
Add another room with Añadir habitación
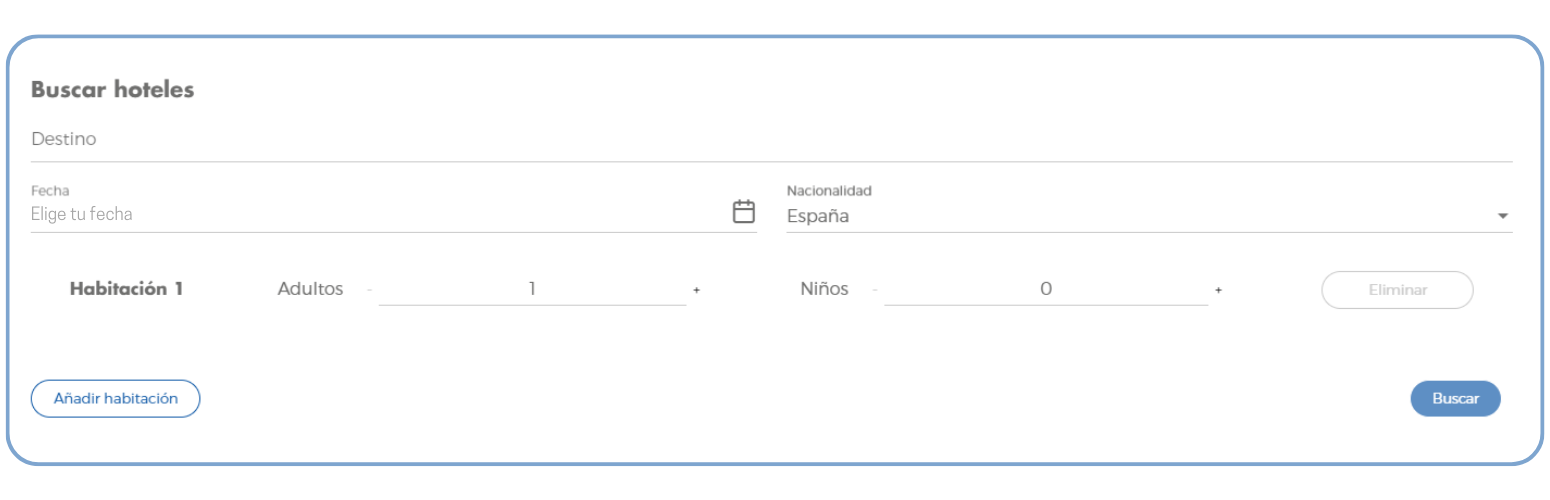click(x=116, y=398)
